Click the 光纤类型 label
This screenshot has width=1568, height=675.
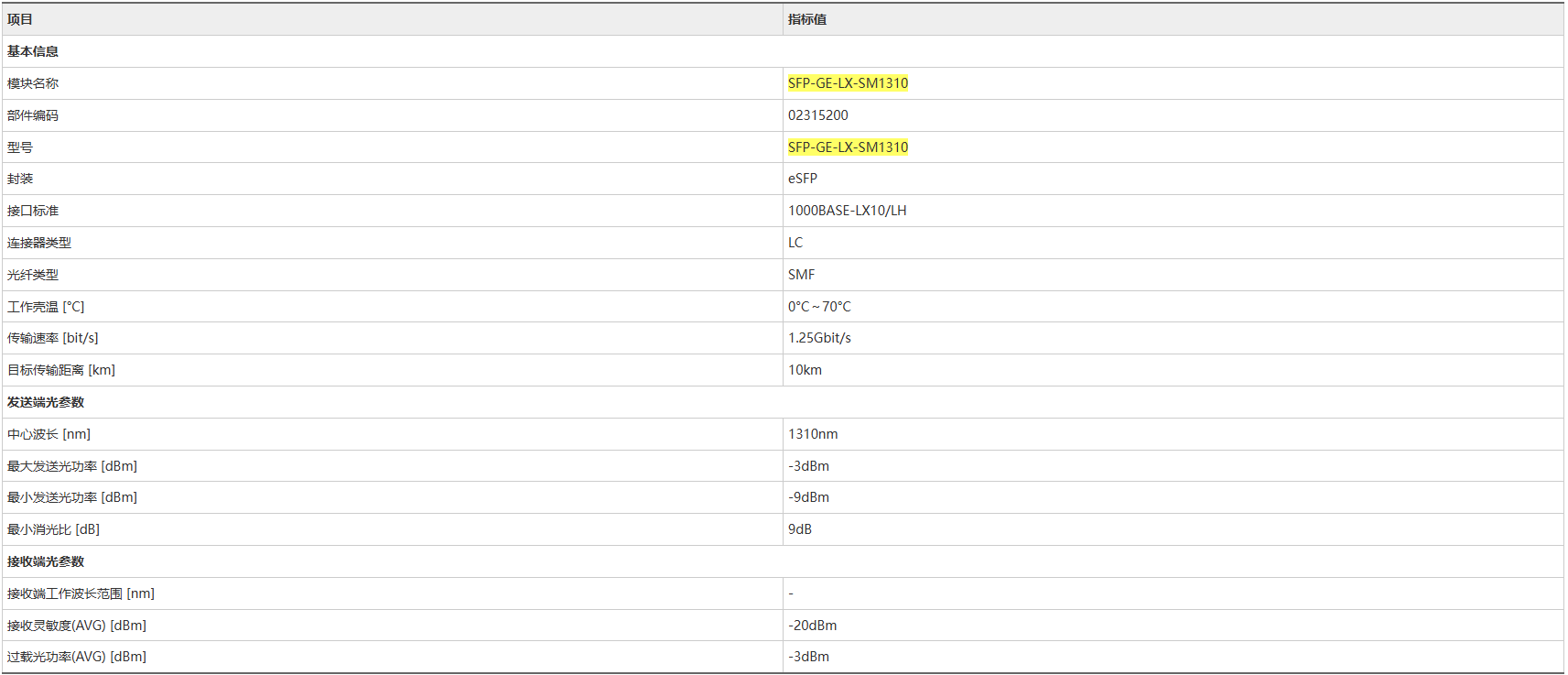pos(33,275)
